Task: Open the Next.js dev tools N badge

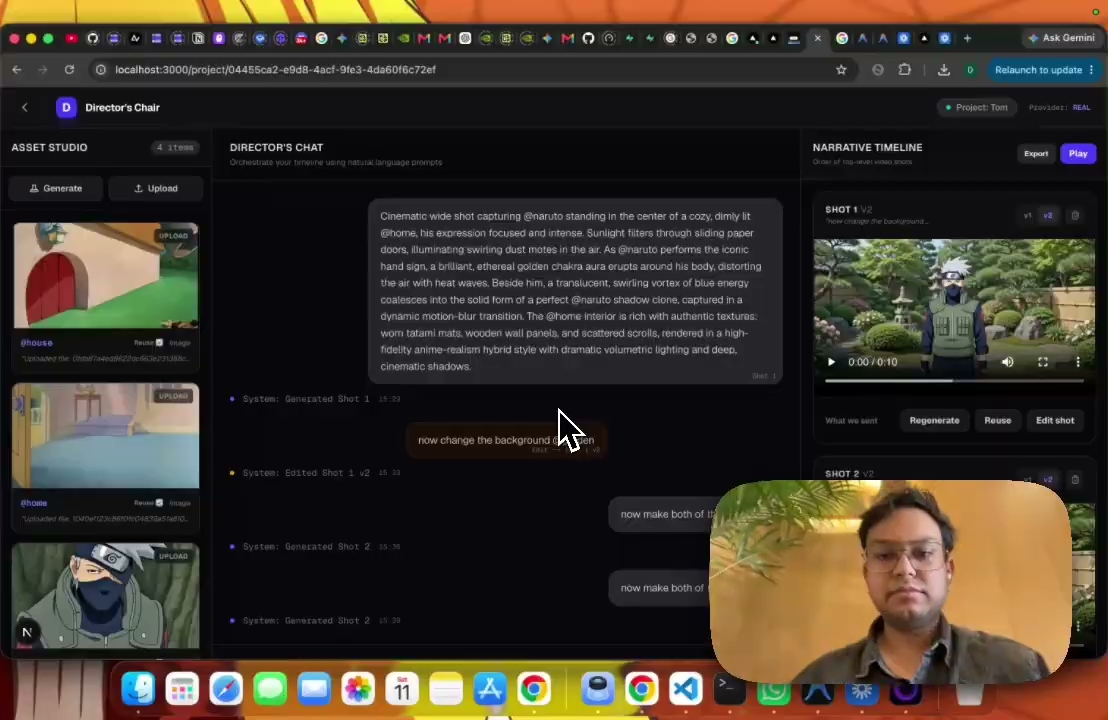Action: pyautogui.click(x=27, y=632)
